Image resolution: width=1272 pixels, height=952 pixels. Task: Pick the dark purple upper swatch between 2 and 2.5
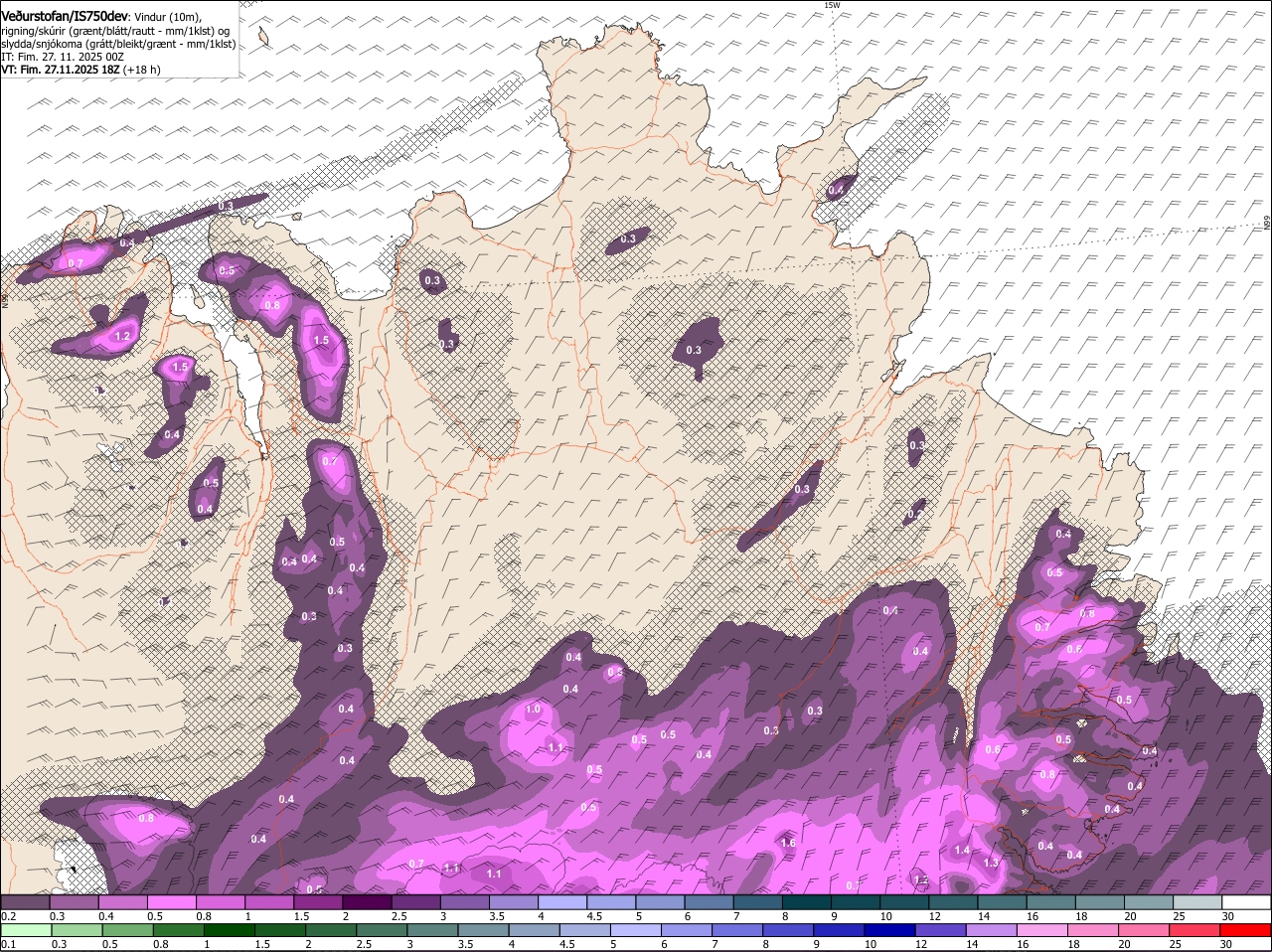click(x=367, y=902)
